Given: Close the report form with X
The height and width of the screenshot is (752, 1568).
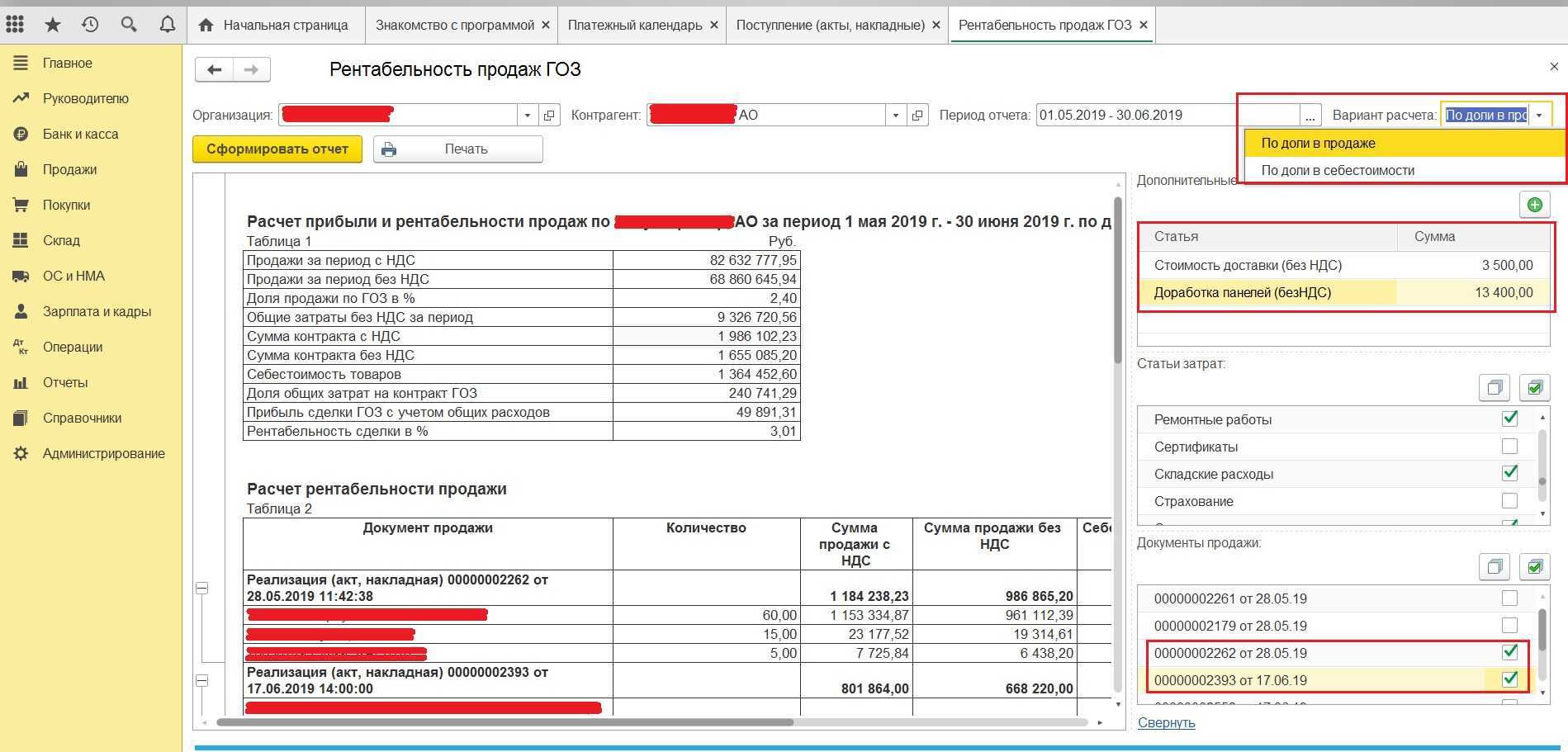Looking at the screenshot, I should click(x=1554, y=67).
